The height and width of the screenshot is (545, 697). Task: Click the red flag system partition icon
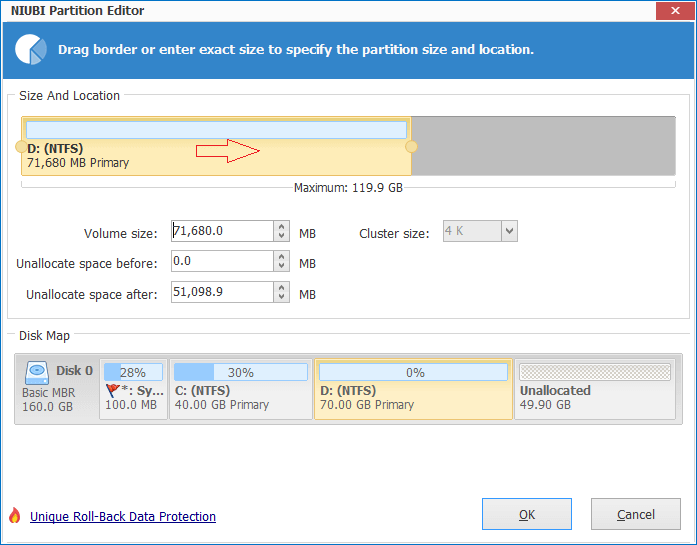tap(113, 391)
